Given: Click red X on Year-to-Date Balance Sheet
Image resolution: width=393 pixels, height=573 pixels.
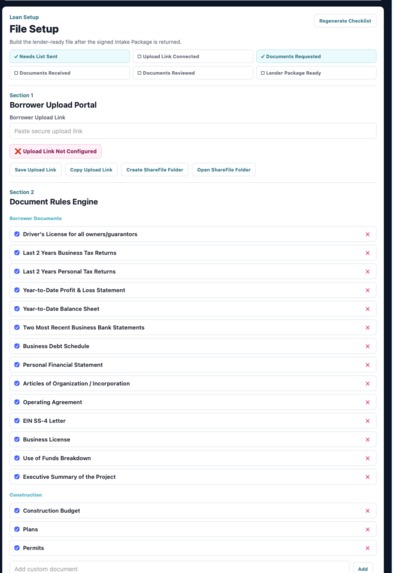Looking at the screenshot, I should [x=367, y=309].
